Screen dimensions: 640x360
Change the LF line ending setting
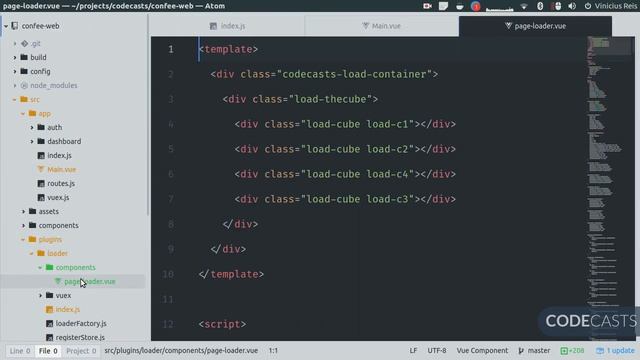(x=413, y=350)
